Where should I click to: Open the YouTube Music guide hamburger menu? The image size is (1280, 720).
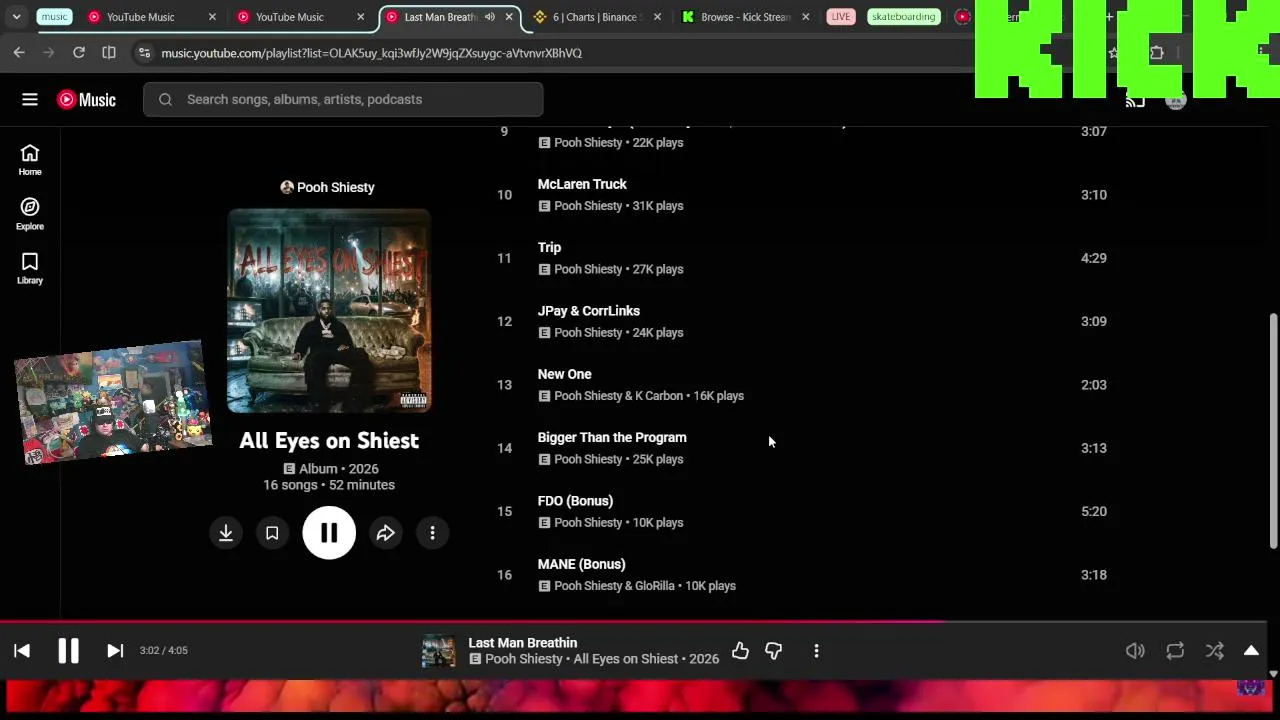30,99
